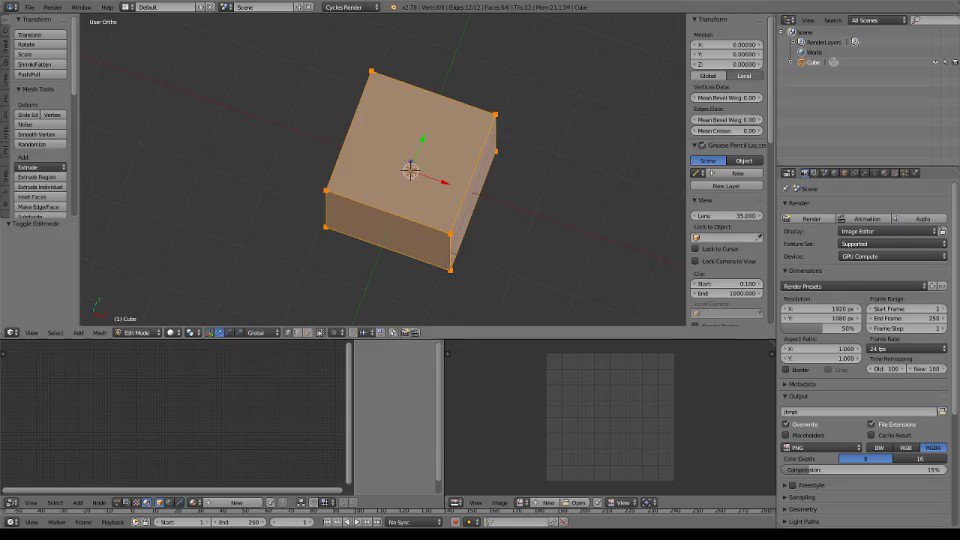Toggle limit selection to visible icon

tap(320, 332)
